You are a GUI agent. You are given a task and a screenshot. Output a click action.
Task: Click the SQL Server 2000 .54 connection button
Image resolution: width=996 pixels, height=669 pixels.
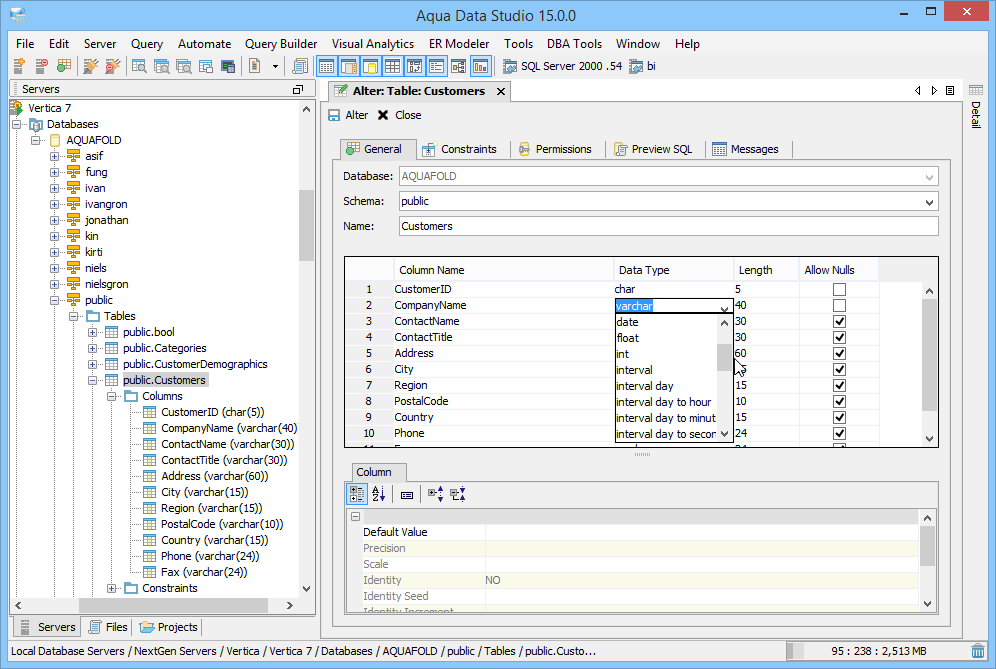pos(563,66)
